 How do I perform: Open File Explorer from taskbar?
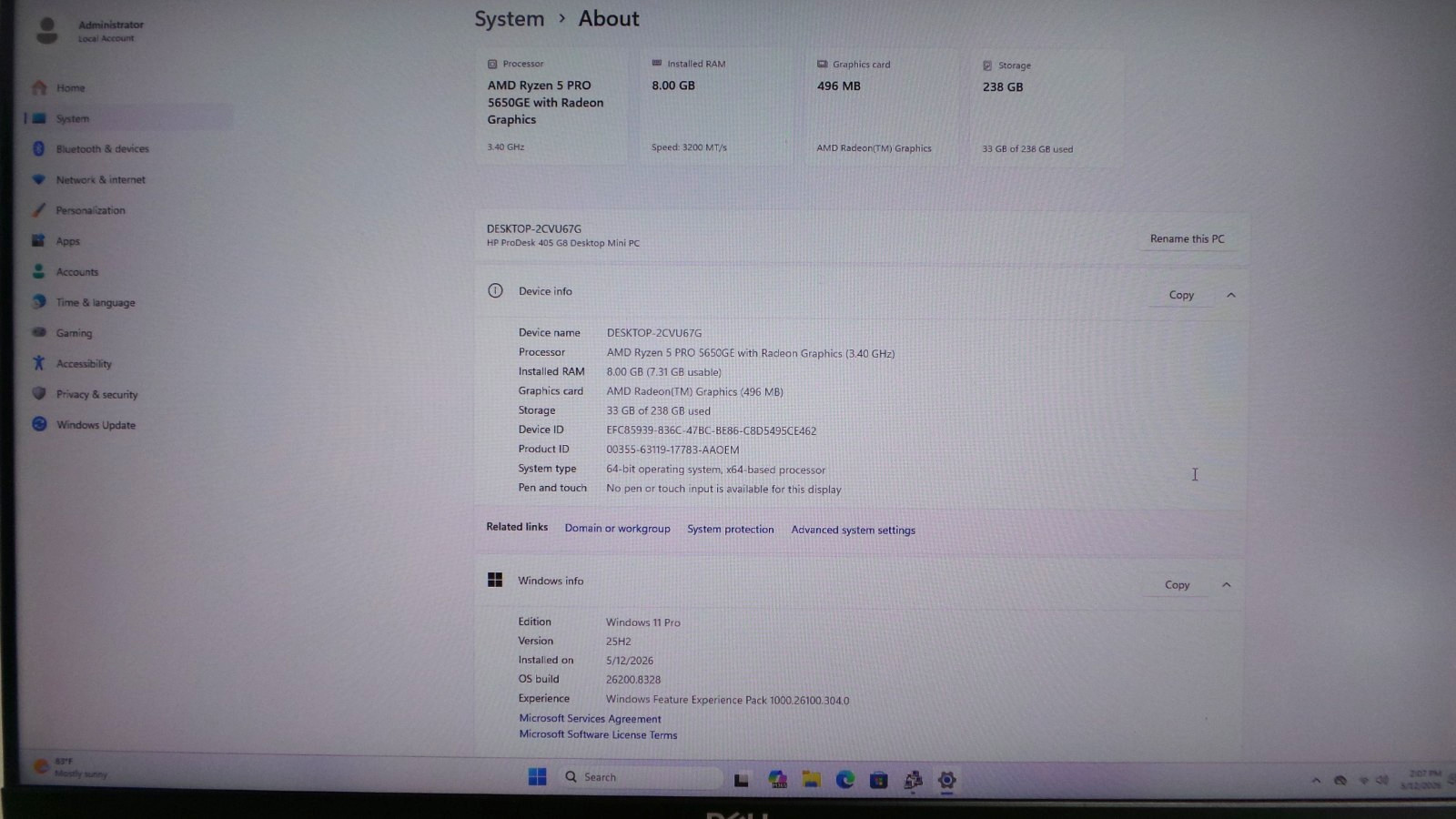811,779
